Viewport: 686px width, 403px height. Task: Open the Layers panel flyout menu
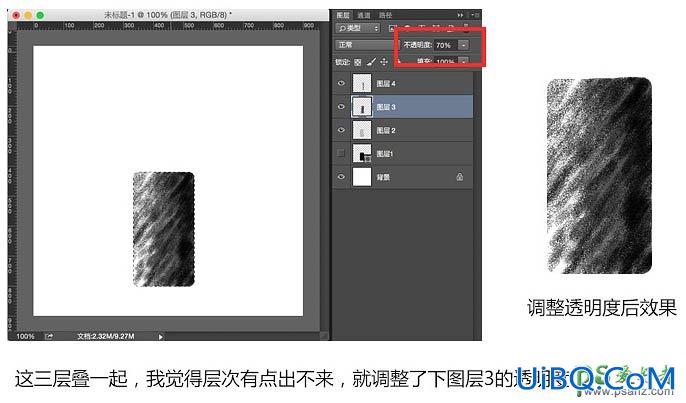[x=475, y=15]
